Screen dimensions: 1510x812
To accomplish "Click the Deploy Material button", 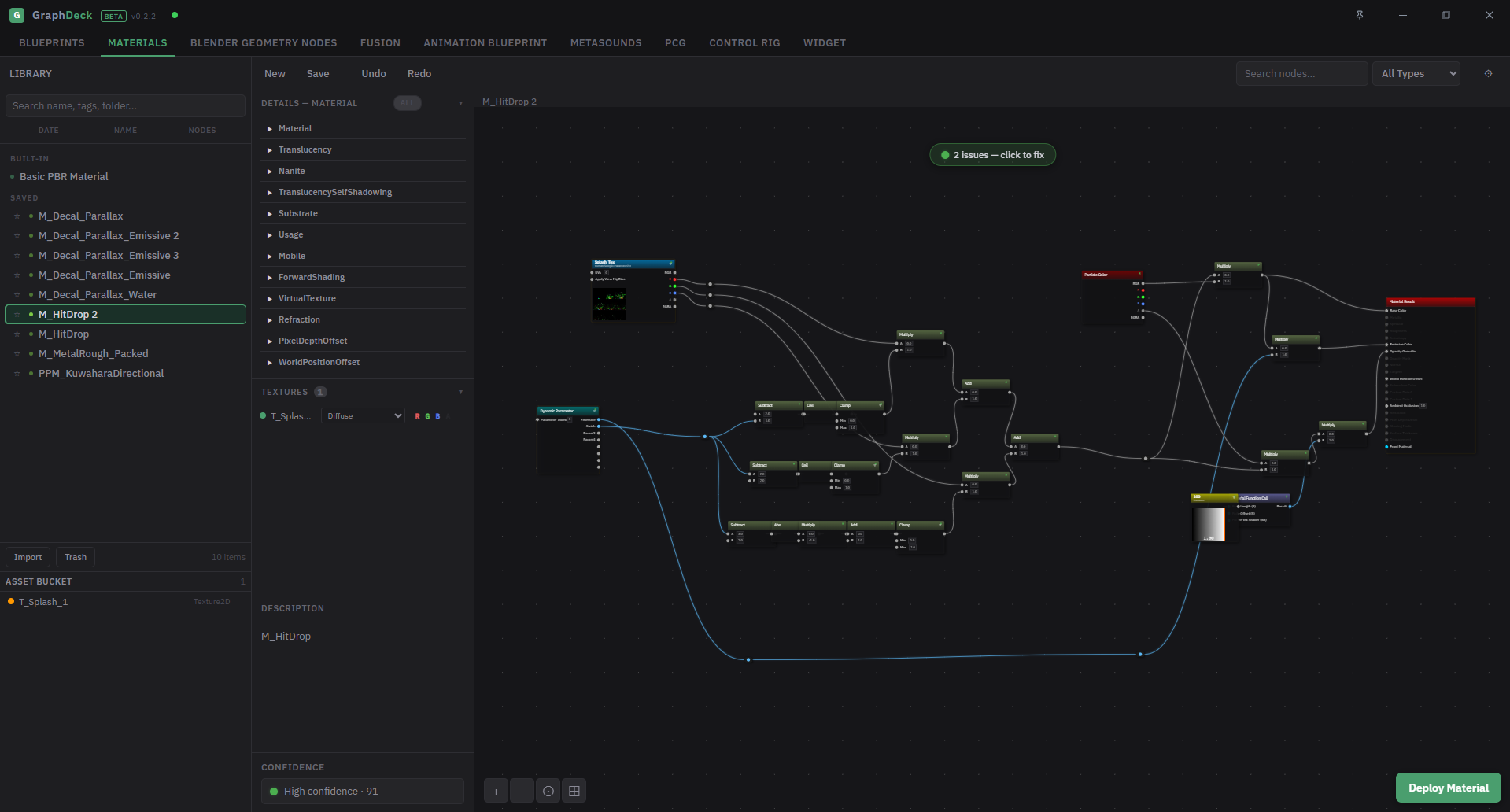I will [1447, 787].
